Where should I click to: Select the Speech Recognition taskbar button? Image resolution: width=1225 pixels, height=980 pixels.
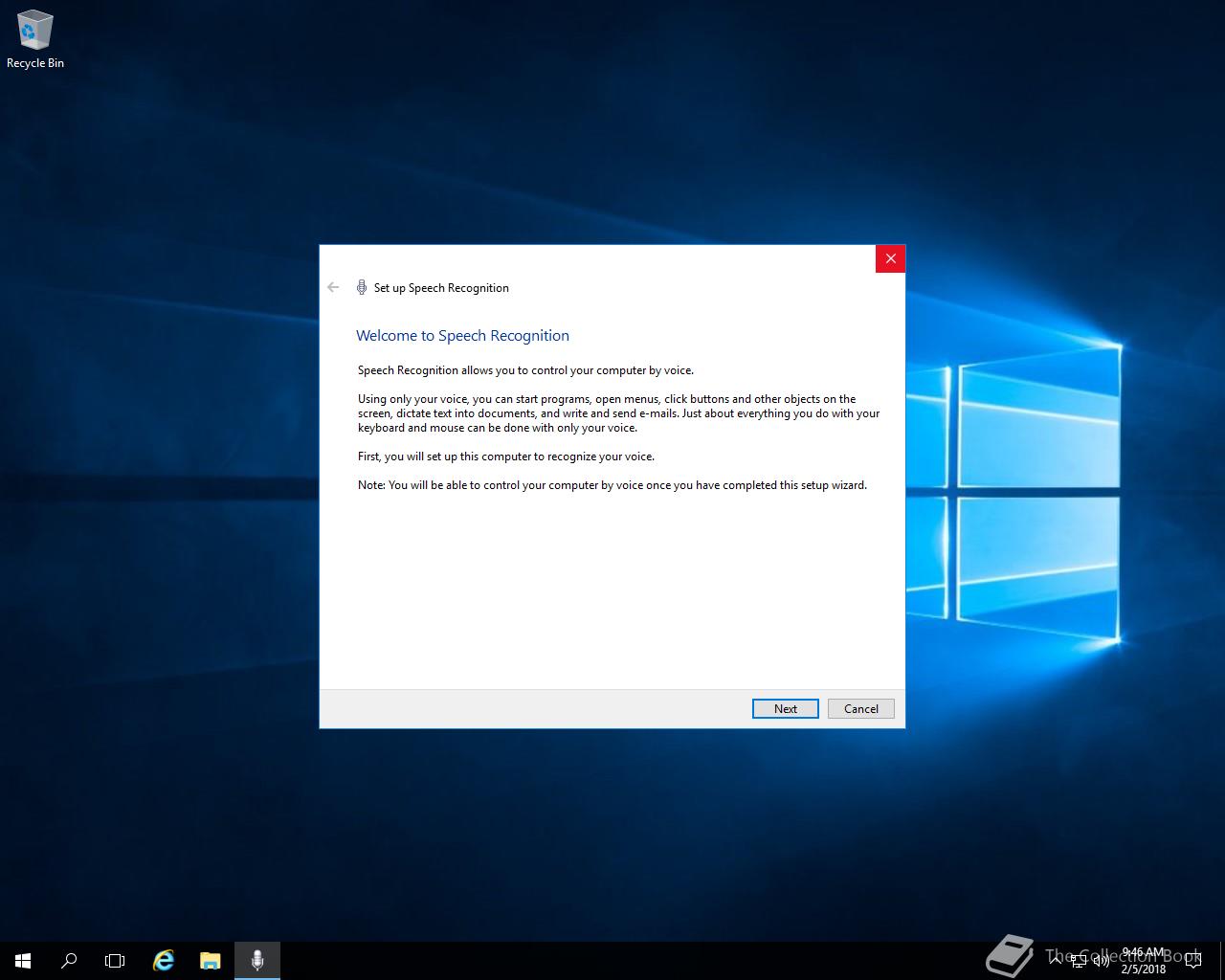(257, 960)
